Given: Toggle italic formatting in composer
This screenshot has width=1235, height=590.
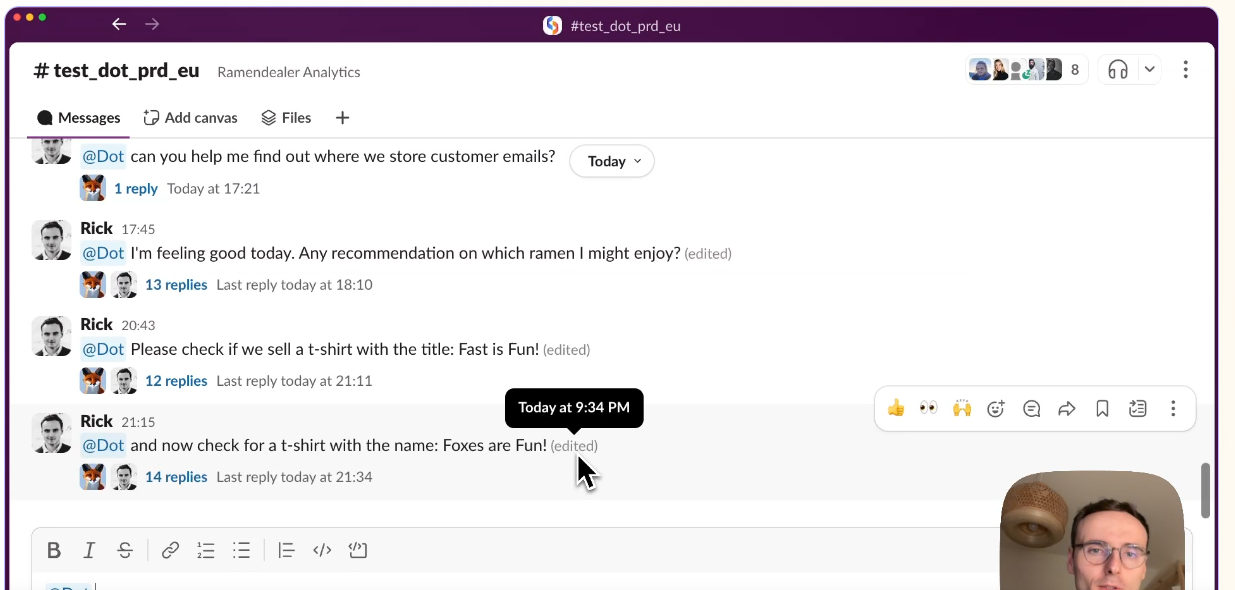Looking at the screenshot, I should (x=89, y=550).
